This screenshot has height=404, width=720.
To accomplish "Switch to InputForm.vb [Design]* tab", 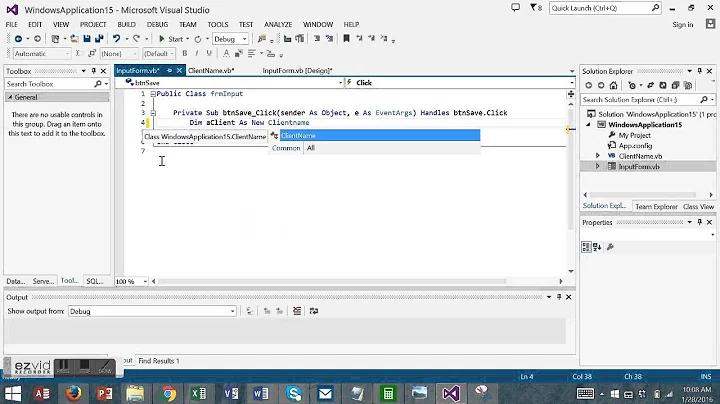I will pos(298,70).
